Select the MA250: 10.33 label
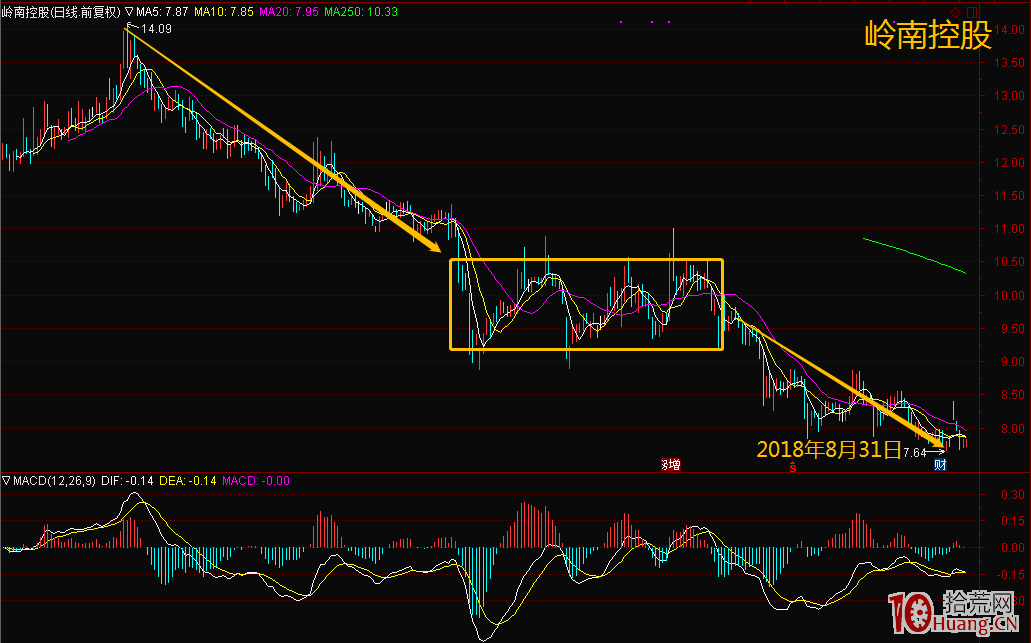 (x=361, y=12)
